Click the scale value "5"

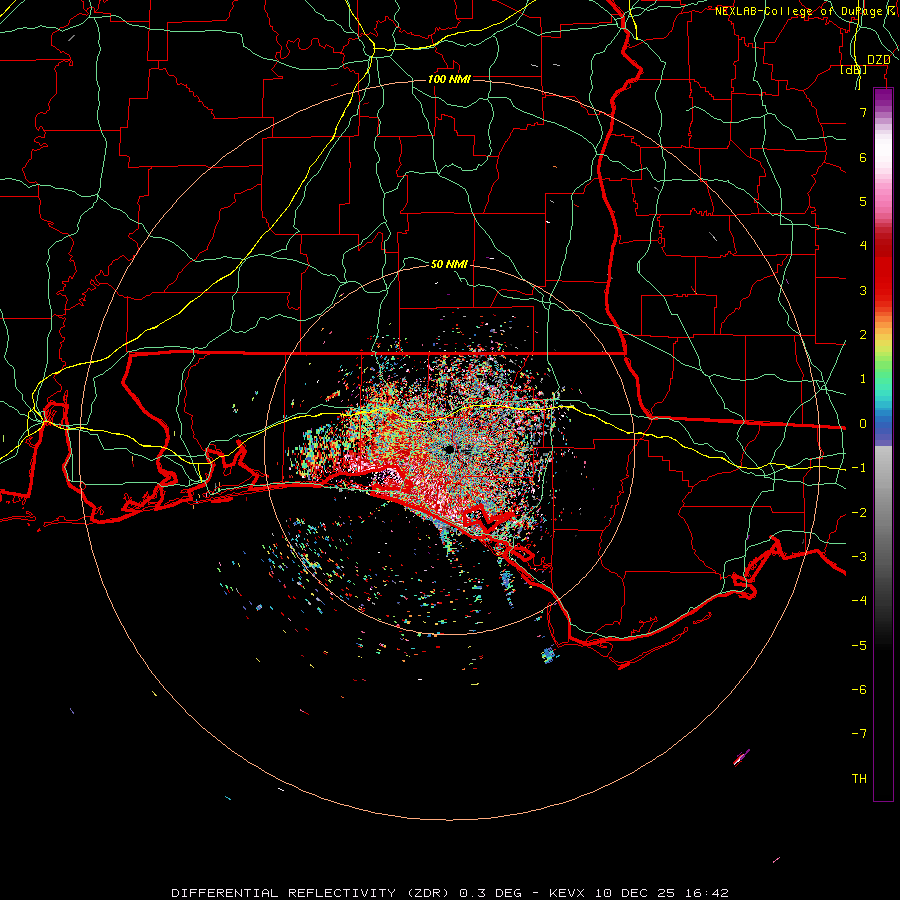(863, 201)
